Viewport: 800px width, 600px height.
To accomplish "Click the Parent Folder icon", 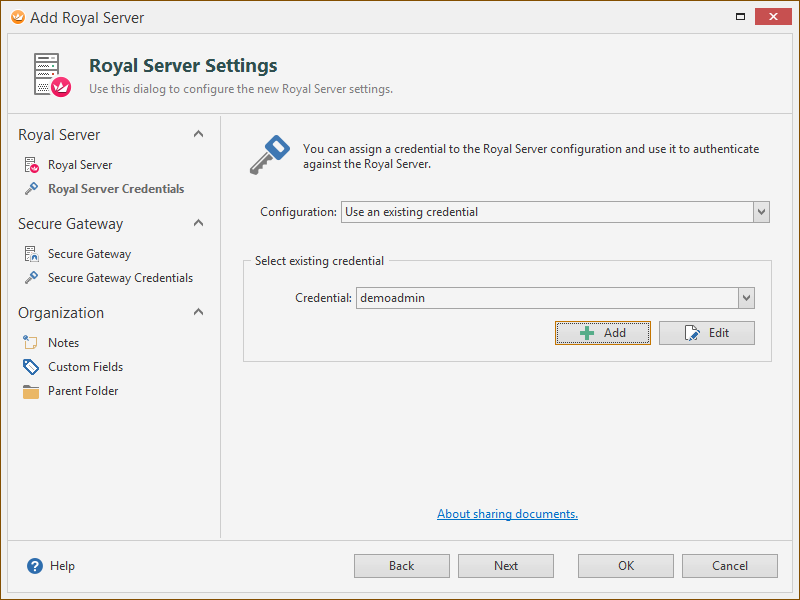I will 31,391.
